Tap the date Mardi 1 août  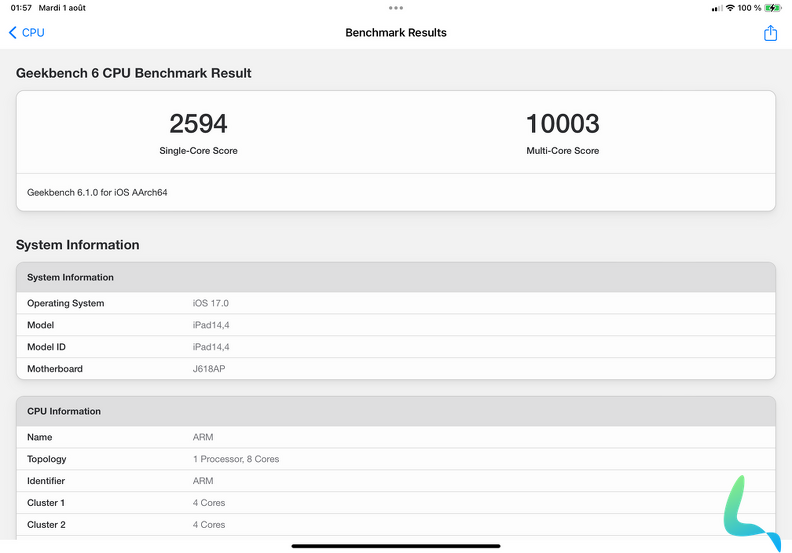[x=62, y=8]
